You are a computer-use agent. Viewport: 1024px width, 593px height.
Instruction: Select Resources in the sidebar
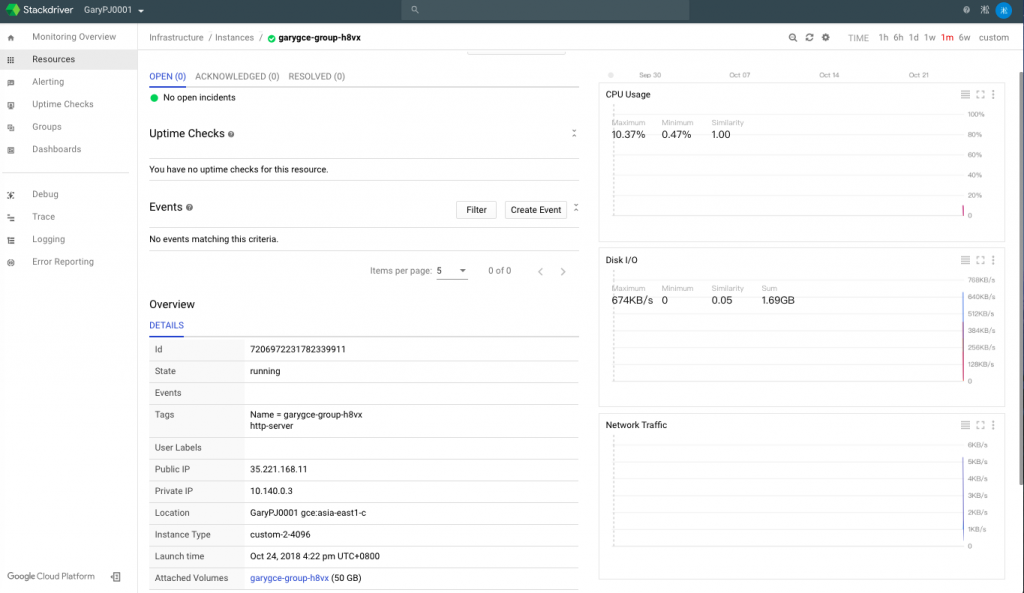(x=54, y=59)
